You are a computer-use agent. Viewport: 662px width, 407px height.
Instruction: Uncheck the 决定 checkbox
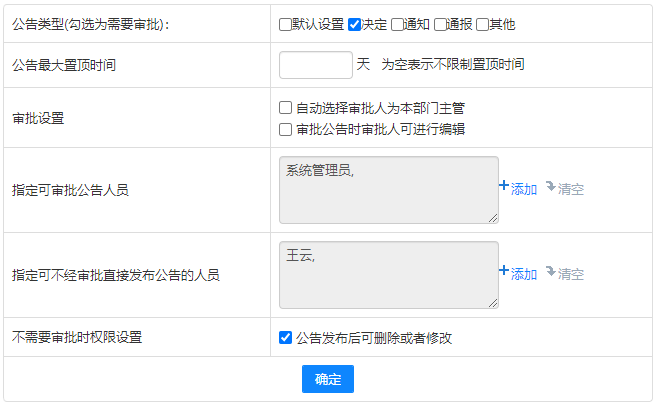pyautogui.click(x=354, y=24)
